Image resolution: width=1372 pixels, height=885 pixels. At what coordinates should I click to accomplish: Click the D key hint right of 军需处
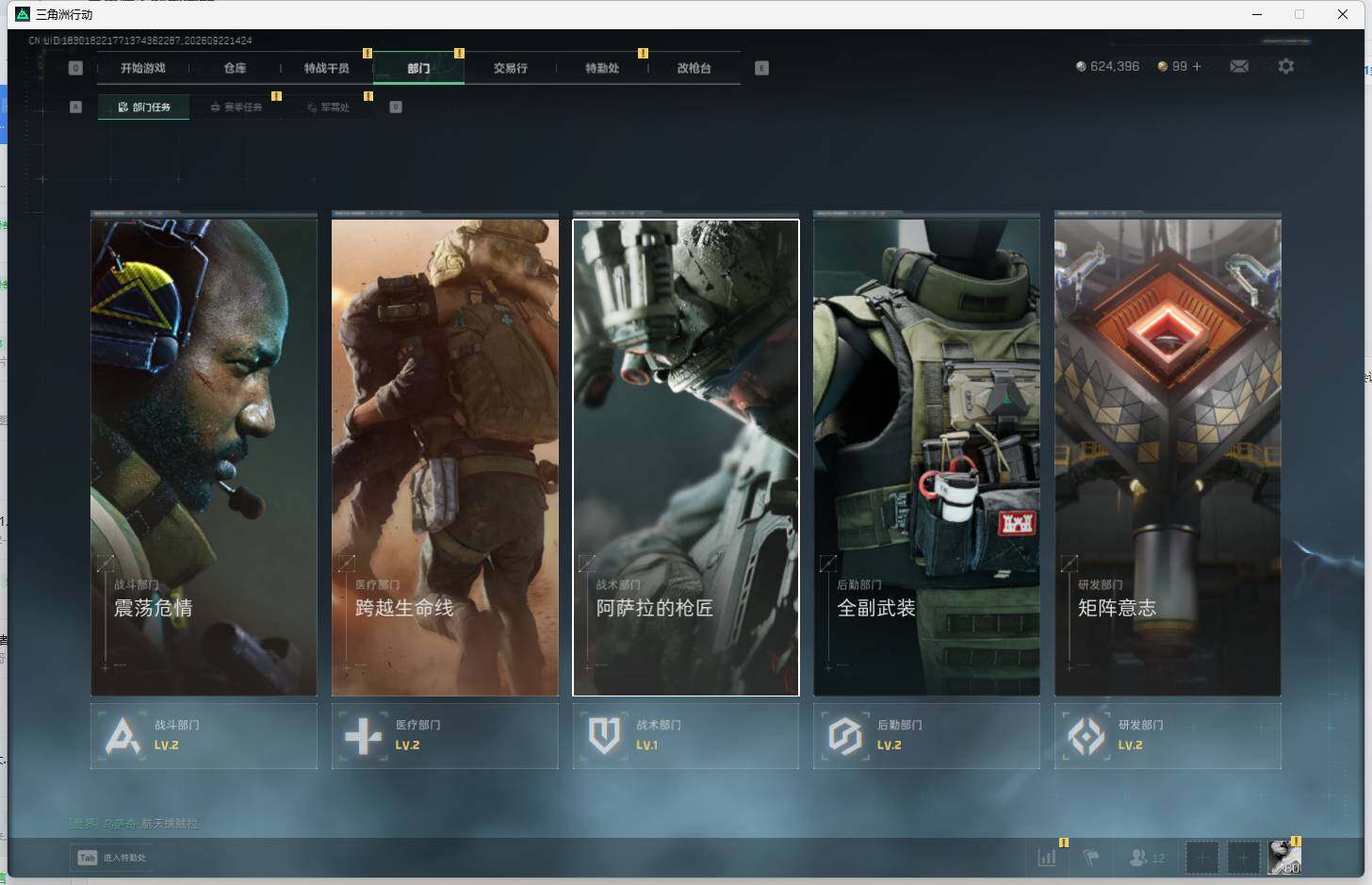(x=396, y=107)
